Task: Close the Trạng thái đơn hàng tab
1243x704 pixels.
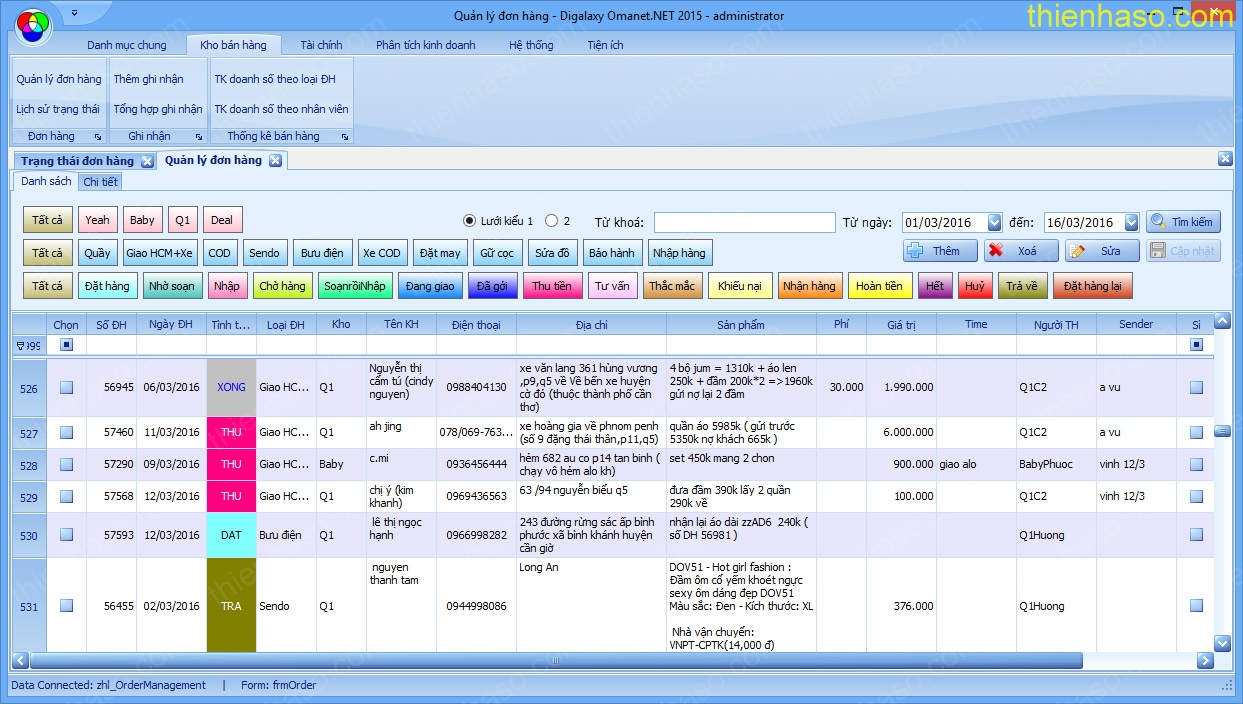Action: [147, 161]
